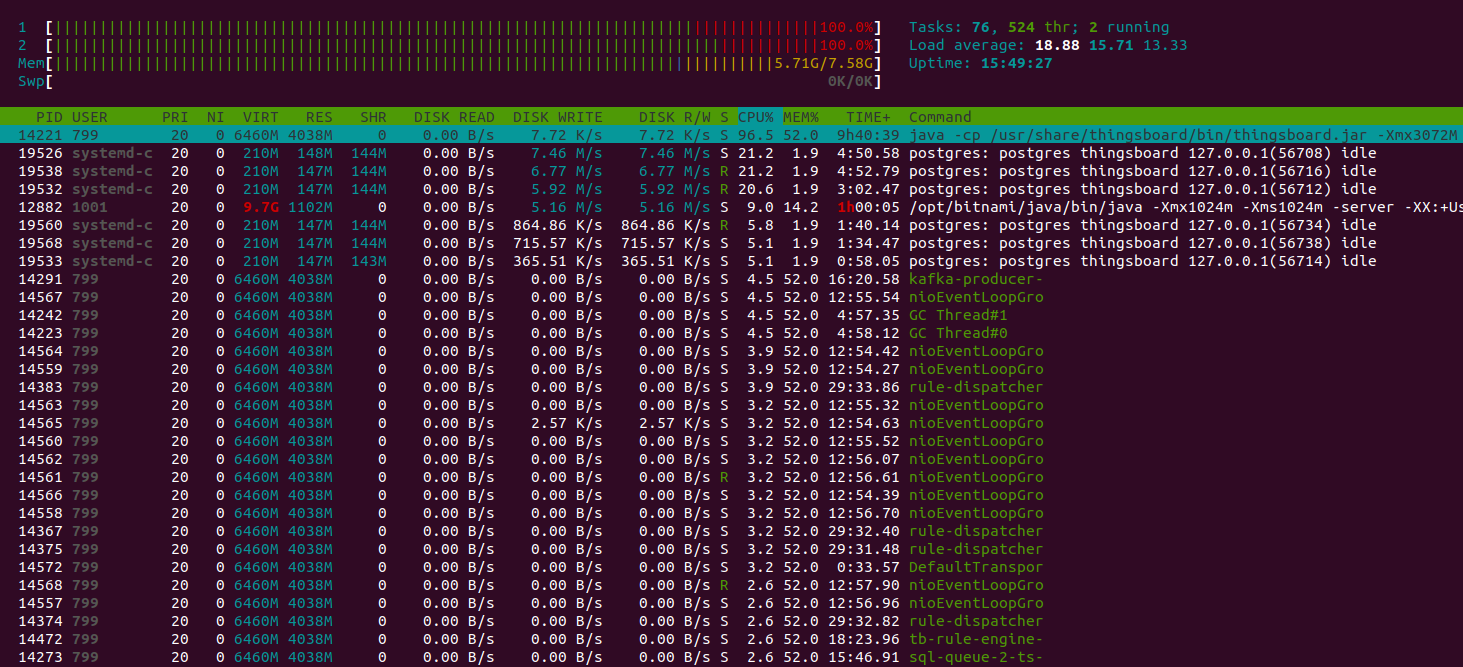The height and width of the screenshot is (667, 1463).
Task: Sort by the TIME+ column header
Action: coord(868,117)
